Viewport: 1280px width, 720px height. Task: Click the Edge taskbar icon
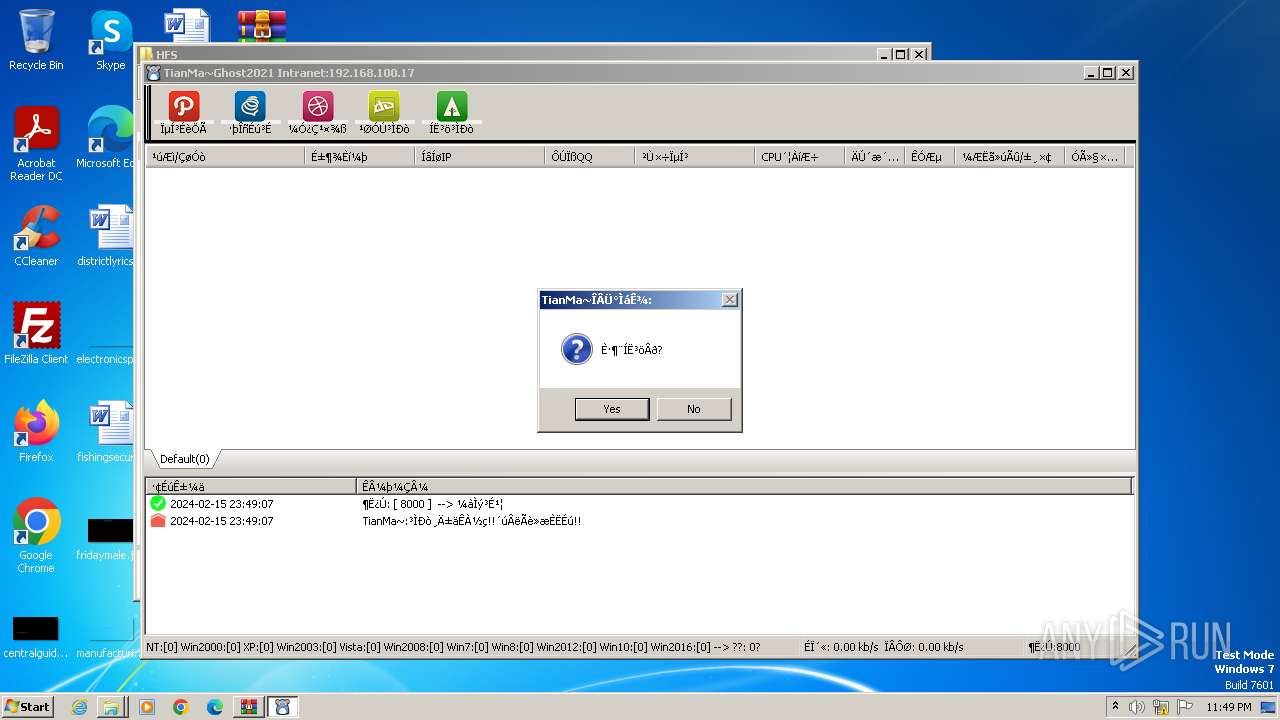click(x=214, y=707)
